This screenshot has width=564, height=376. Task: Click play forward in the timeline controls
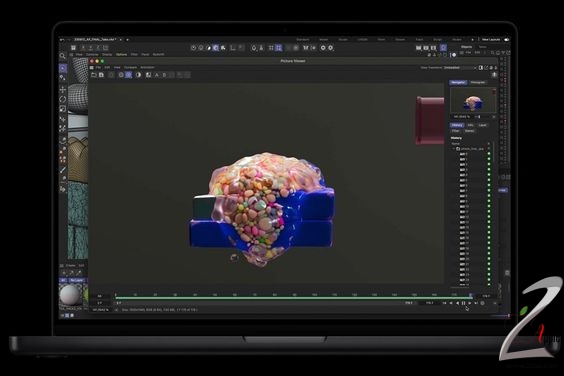pyautogui.click(x=469, y=303)
